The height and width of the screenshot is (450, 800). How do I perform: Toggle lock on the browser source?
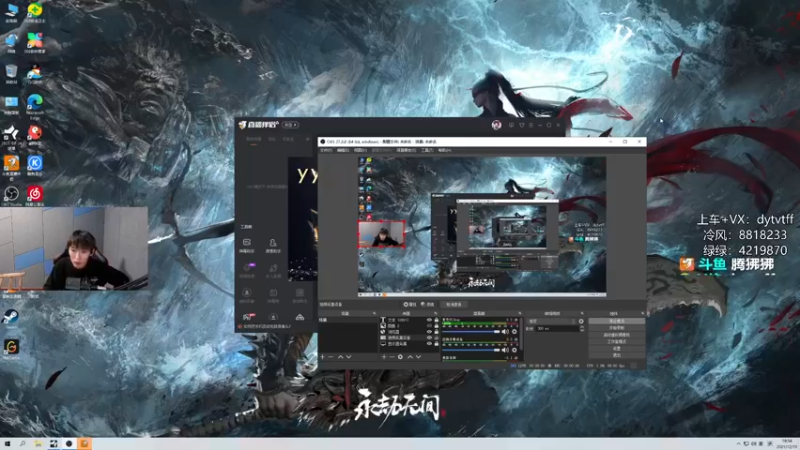click(x=437, y=332)
